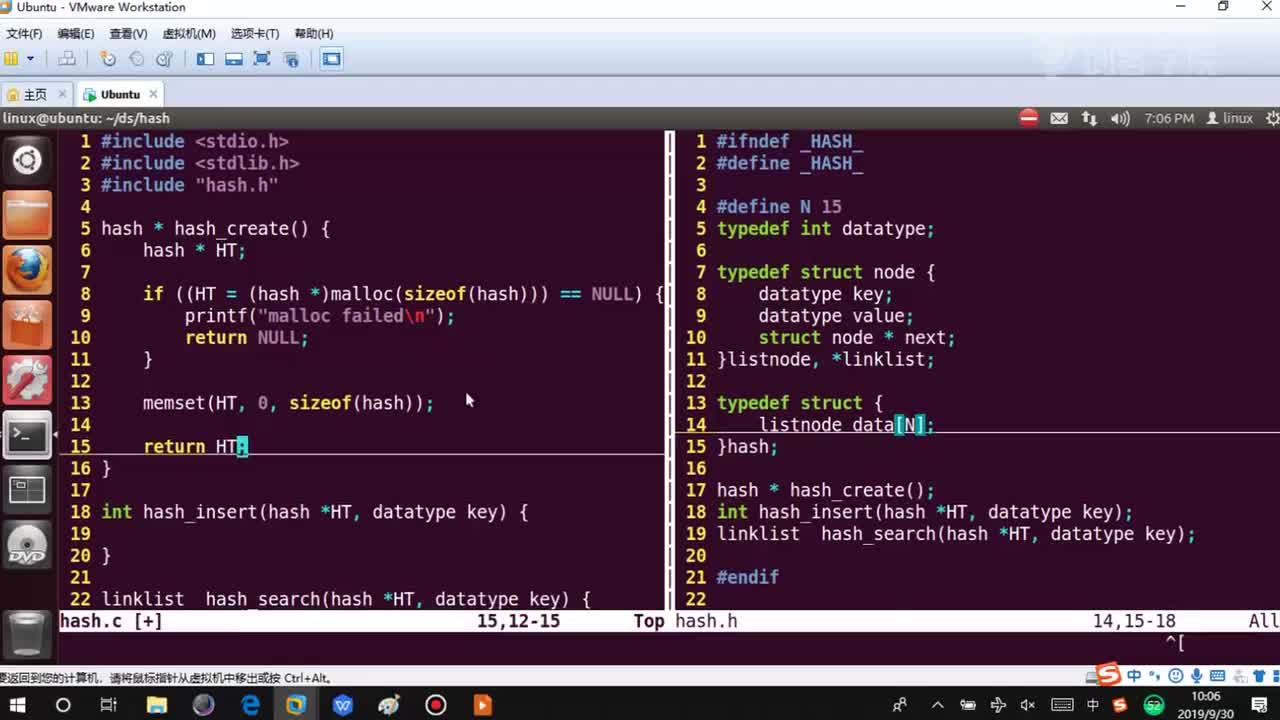Open the mail messaging indicator
This screenshot has width=1280, height=720.
[x=1059, y=118]
